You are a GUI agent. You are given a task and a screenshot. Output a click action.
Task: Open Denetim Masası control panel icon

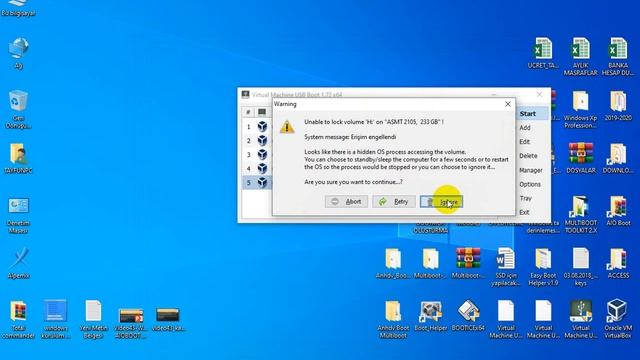tap(18, 215)
